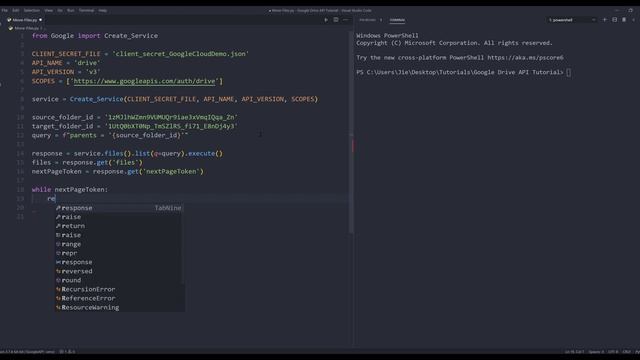This screenshot has width=640, height=360.
Task: Click the PowerShell terminal prompt input
Action: coord(569,72)
